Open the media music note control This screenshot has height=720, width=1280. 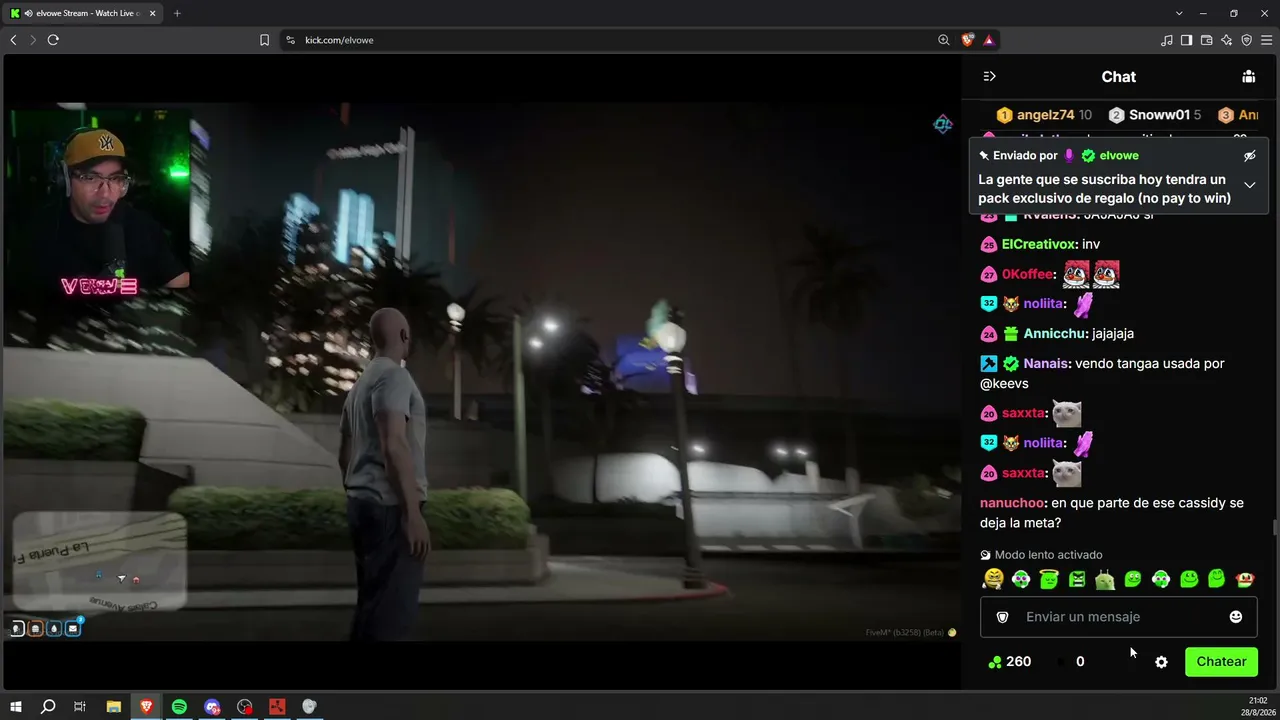click(x=1166, y=40)
